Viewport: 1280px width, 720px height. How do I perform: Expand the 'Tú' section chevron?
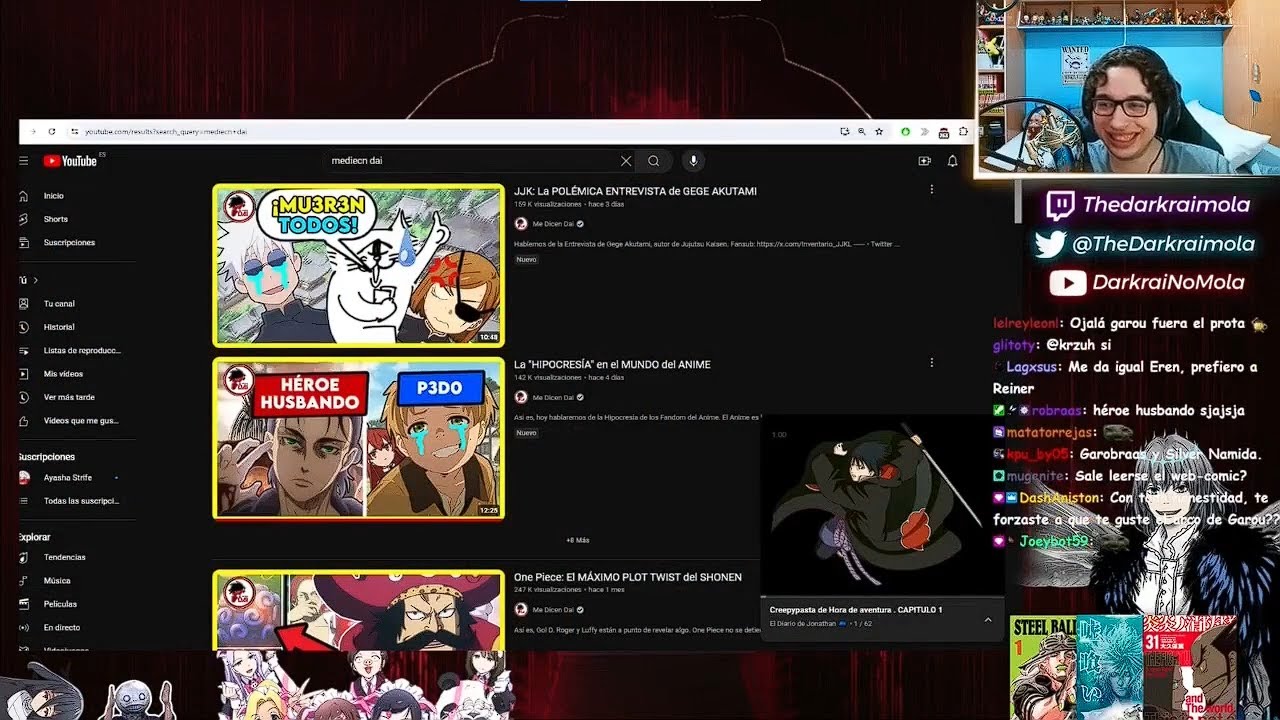click(x=35, y=280)
